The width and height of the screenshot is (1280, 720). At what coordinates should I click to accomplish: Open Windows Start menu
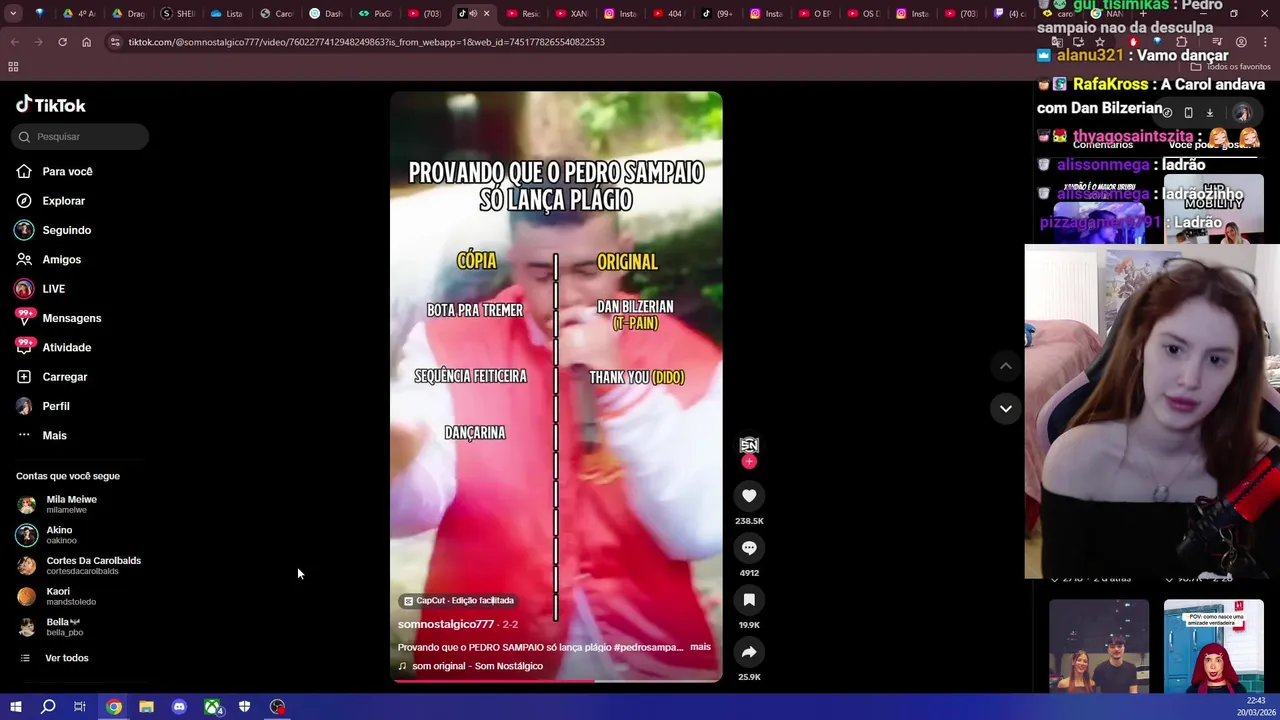tap(15, 707)
